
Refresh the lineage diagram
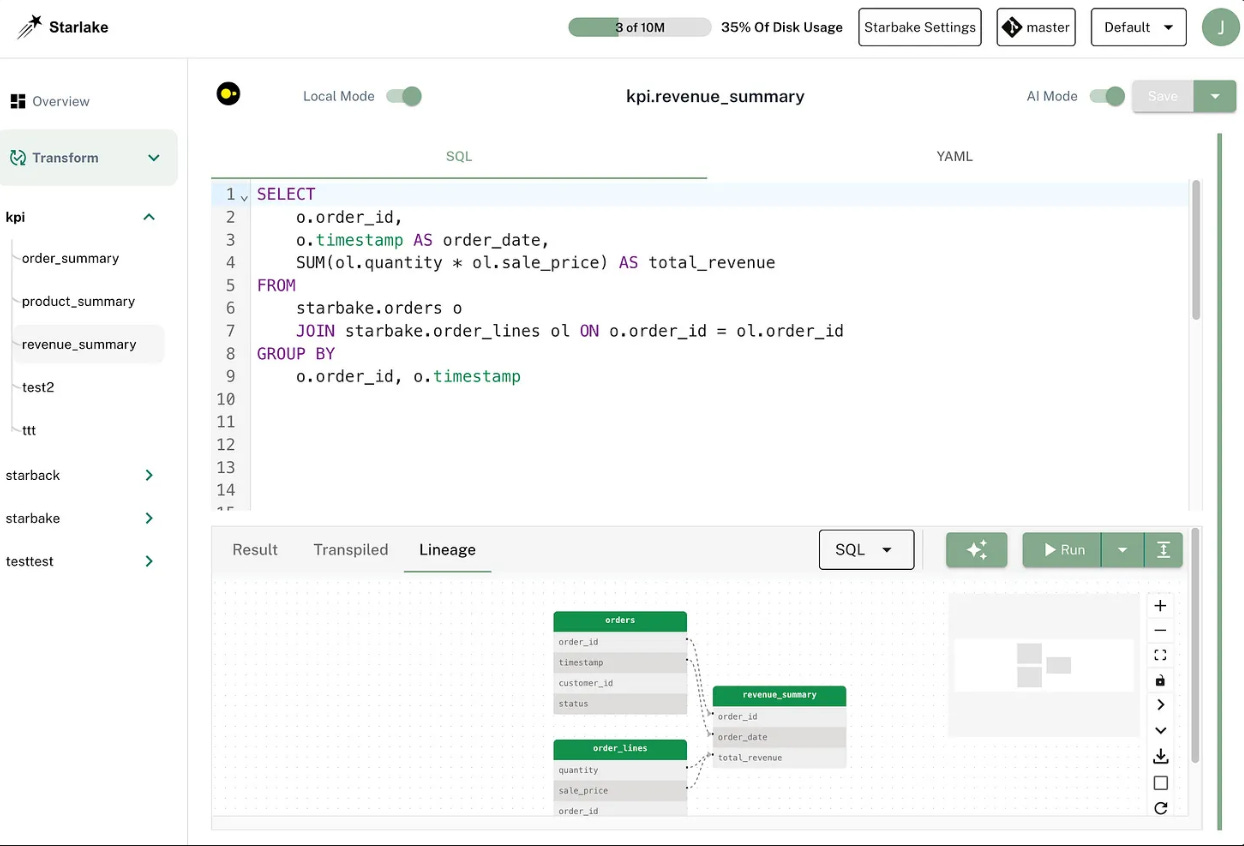click(x=1160, y=808)
